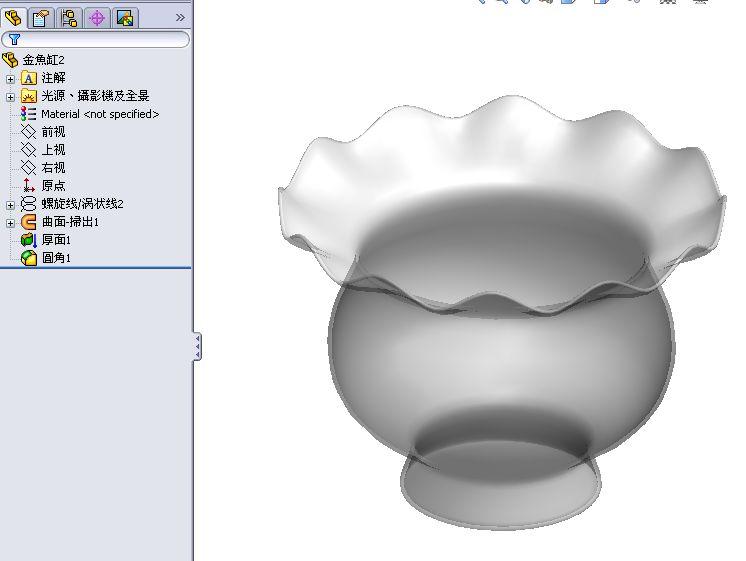Screen dimensions: 746x561
Task: Select the 圓角1 fillet icon
Action: 29,258
